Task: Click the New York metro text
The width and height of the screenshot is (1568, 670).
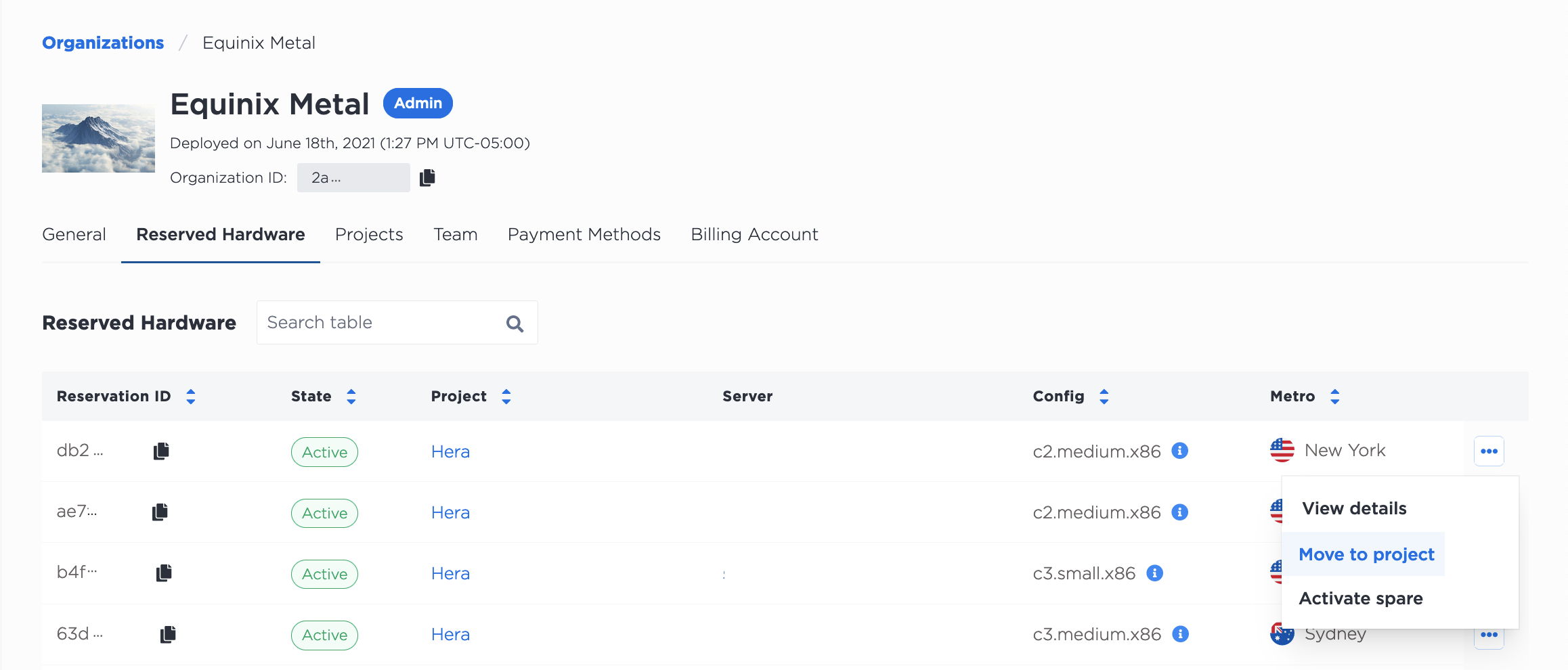Action: pos(1345,450)
